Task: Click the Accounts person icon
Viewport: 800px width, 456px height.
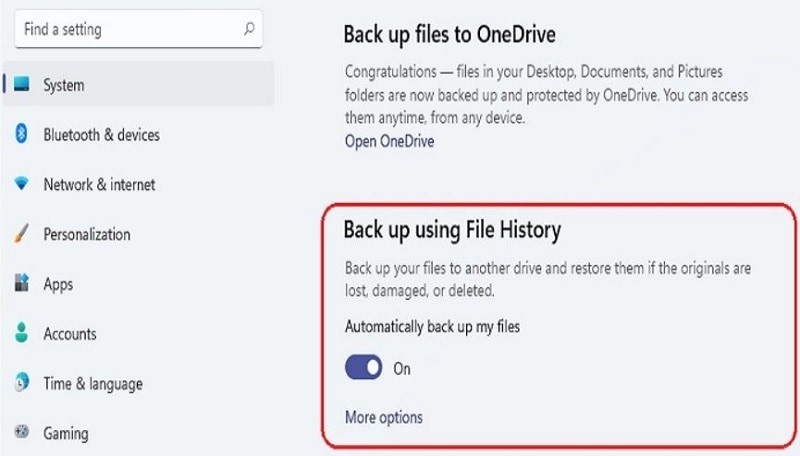Action: tap(22, 333)
